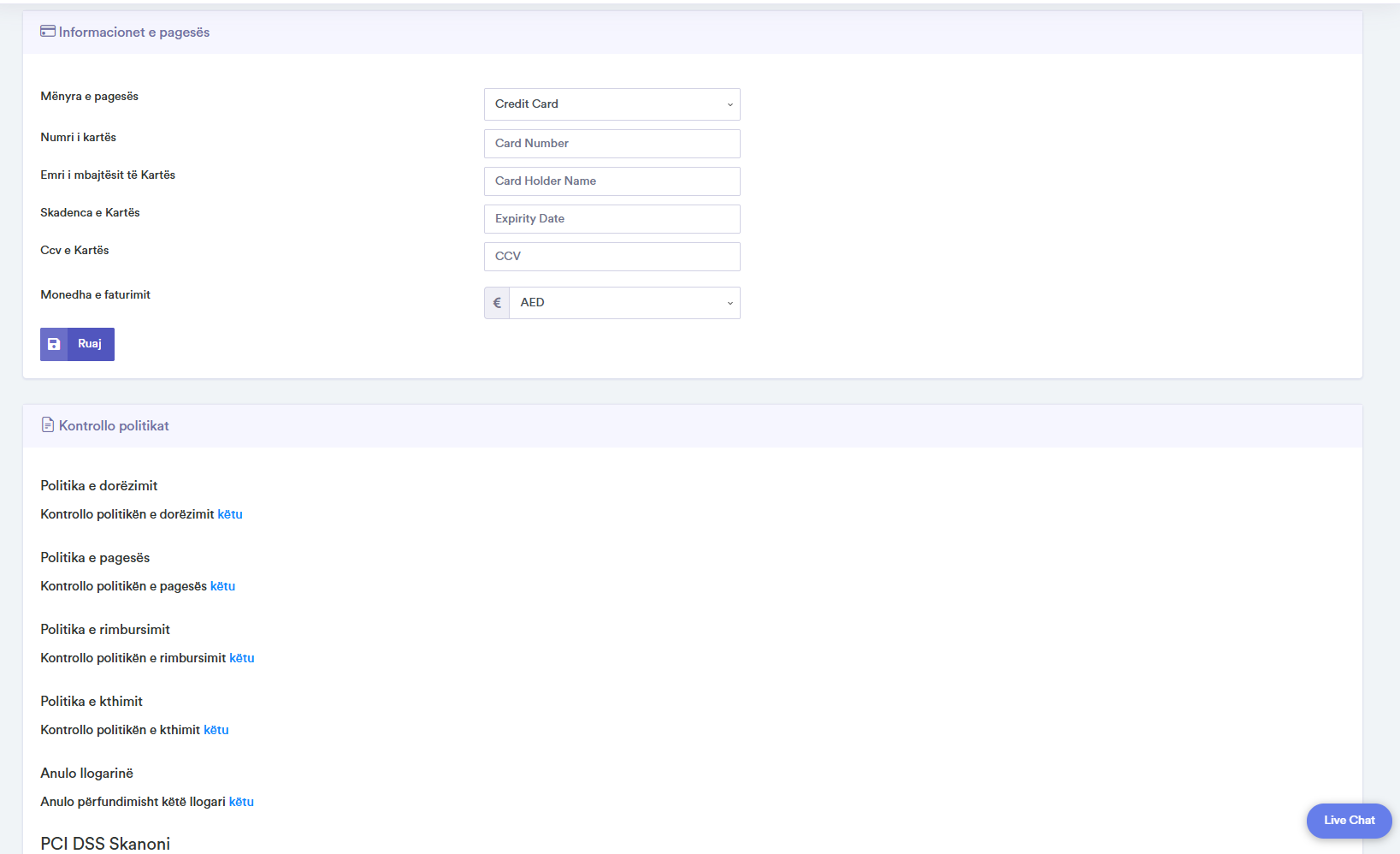Click the Monedha e faturimit label
This screenshot has height=854, width=1400.
click(x=95, y=295)
